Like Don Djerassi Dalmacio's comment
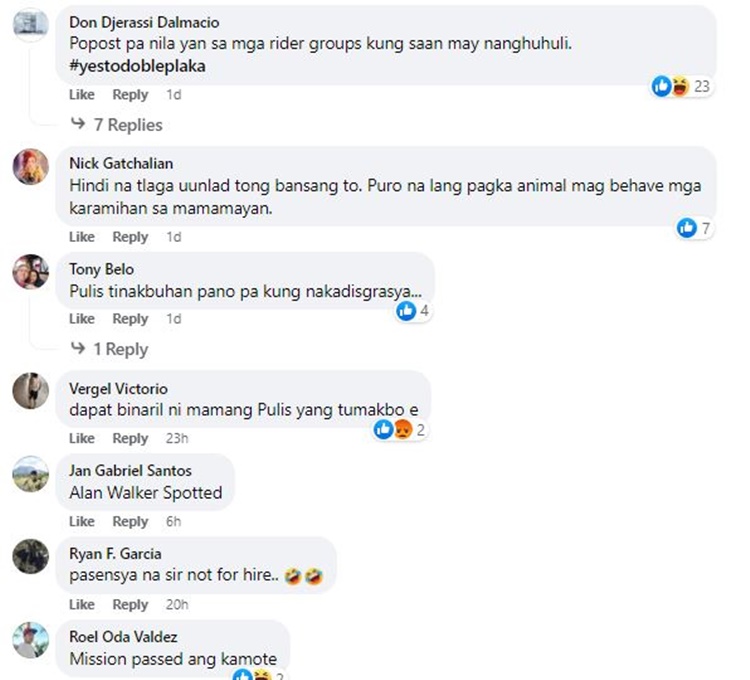This screenshot has height=680, width=750. point(82,95)
